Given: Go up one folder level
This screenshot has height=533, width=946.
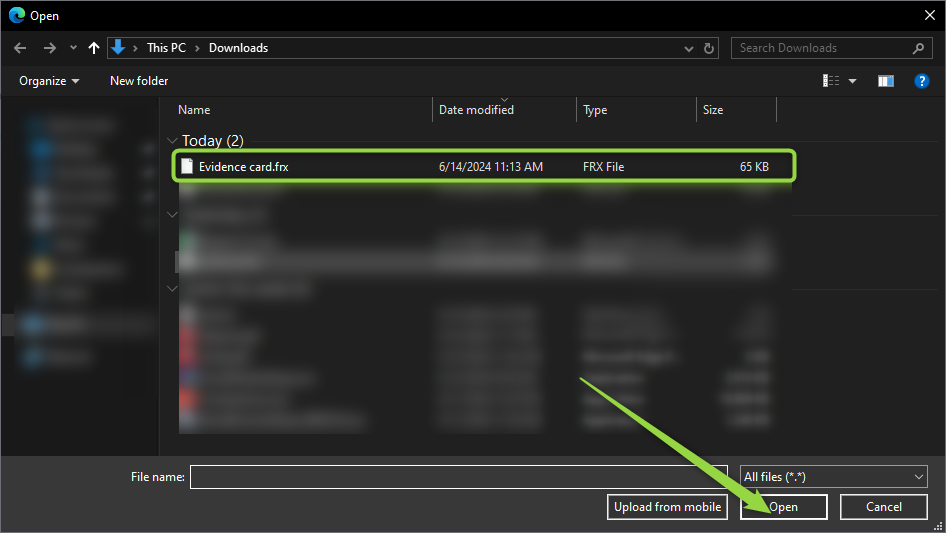Looking at the screenshot, I should point(94,48).
